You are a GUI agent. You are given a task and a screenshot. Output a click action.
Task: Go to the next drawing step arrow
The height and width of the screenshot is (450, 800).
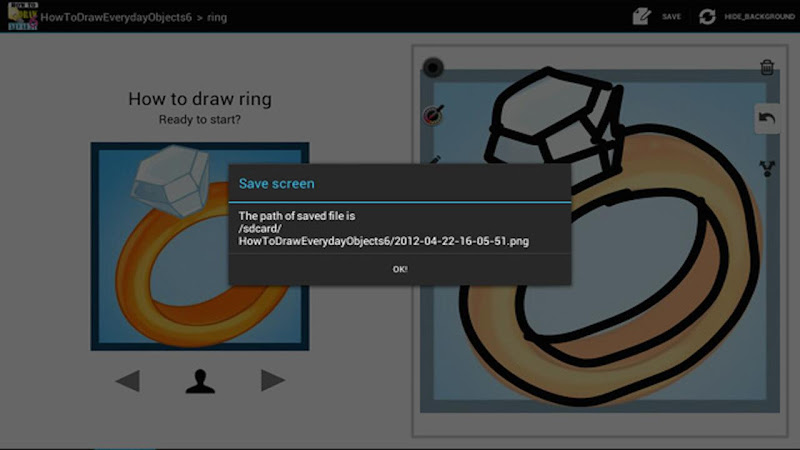tap(272, 380)
